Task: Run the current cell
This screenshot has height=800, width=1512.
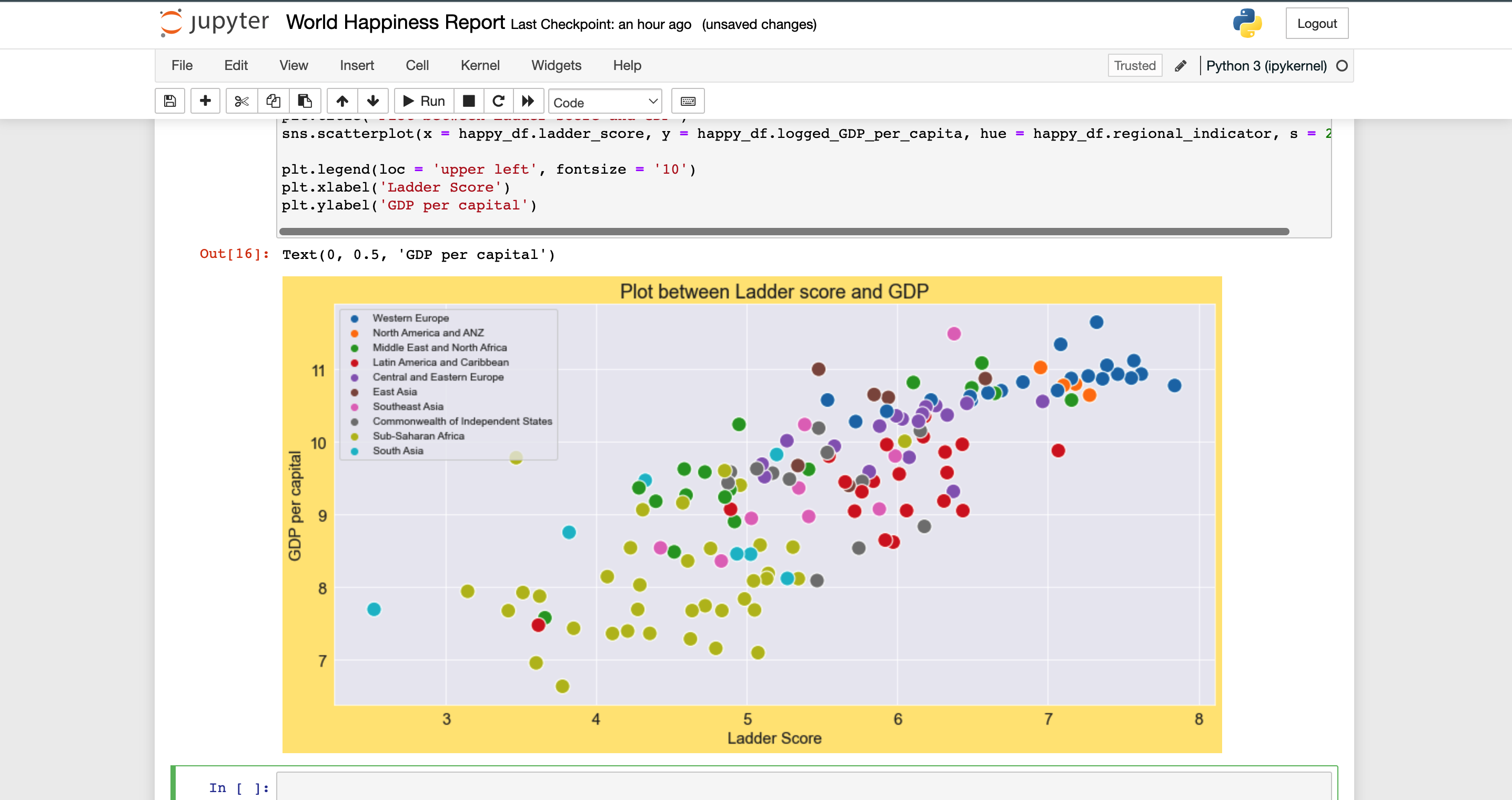Action: point(424,101)
